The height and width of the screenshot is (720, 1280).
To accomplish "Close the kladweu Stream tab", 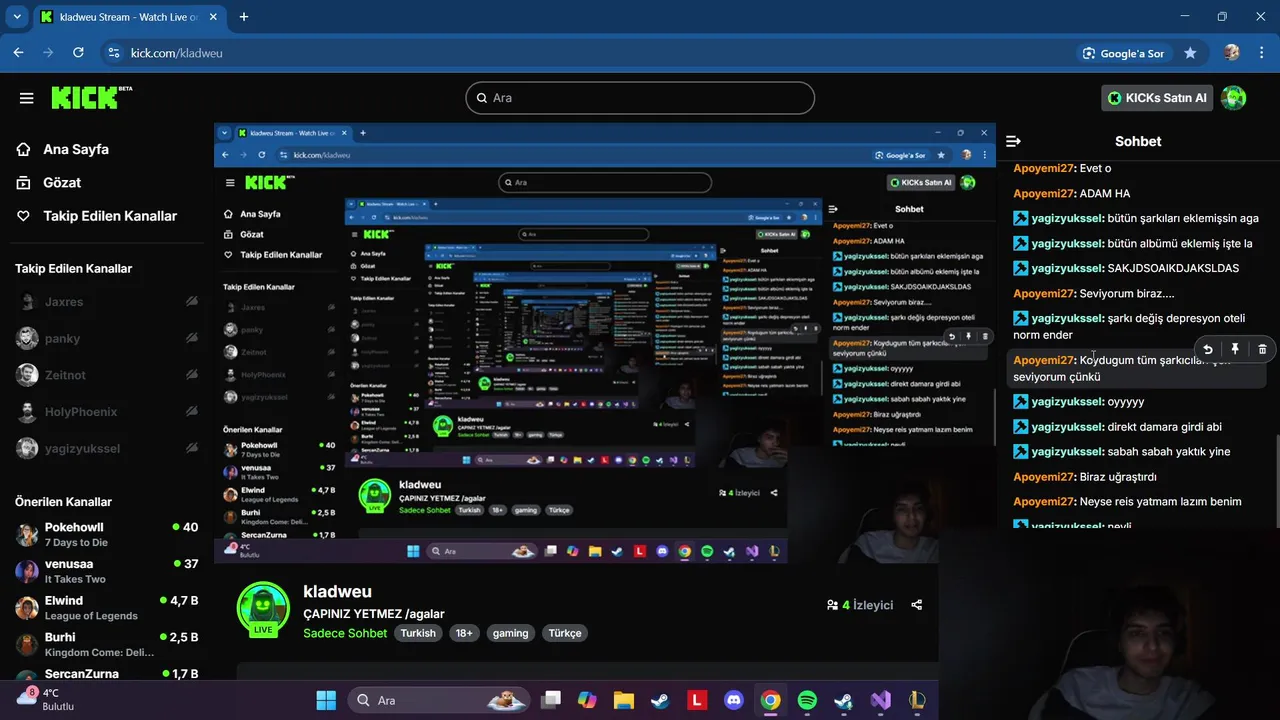I will click(213, 17).
